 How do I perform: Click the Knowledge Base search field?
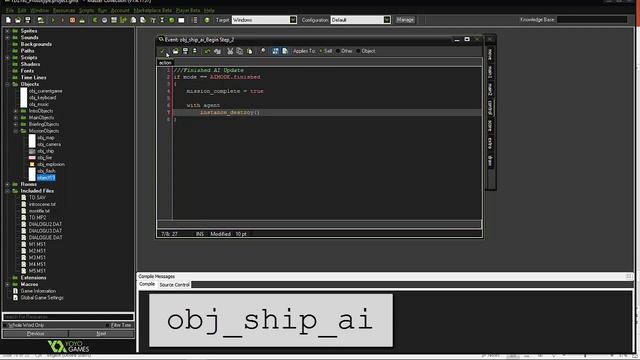[592, 20]
